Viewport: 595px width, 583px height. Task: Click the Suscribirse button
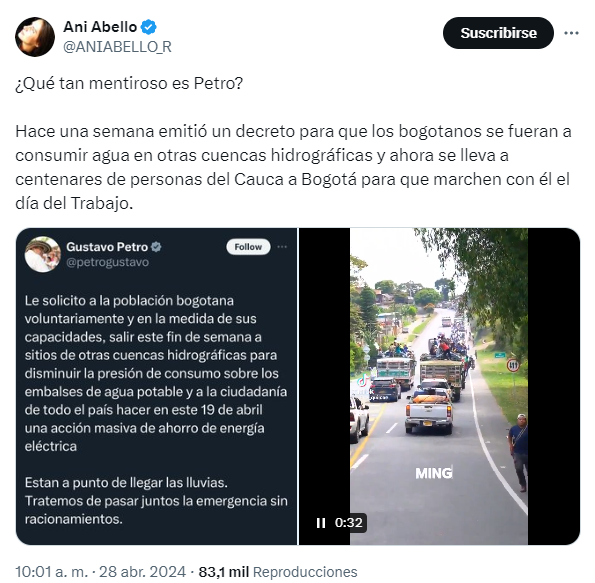[498, 33]
